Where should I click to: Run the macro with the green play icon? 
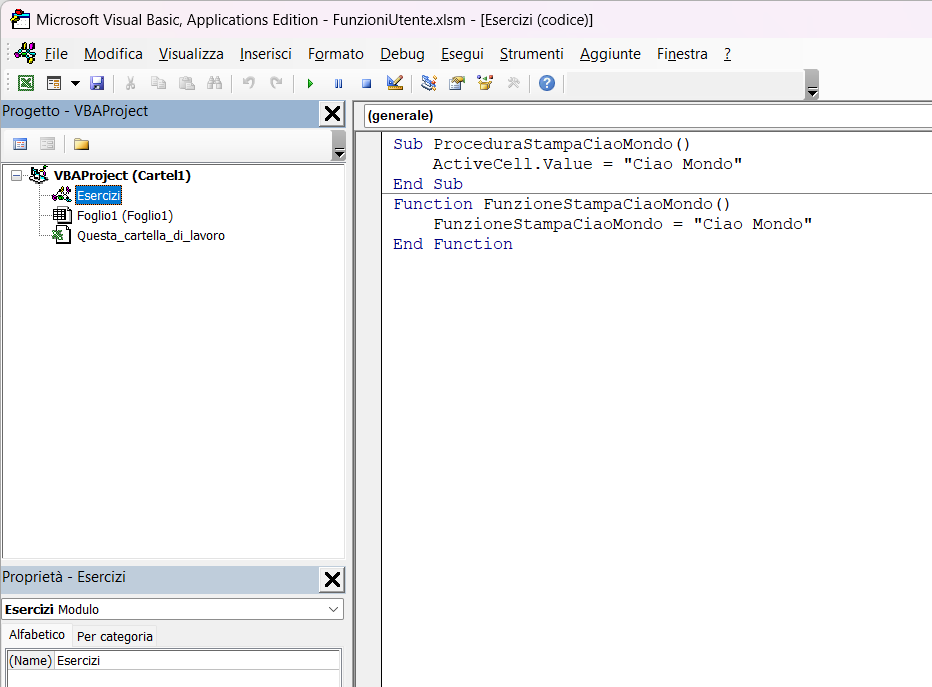click(310, 84)
